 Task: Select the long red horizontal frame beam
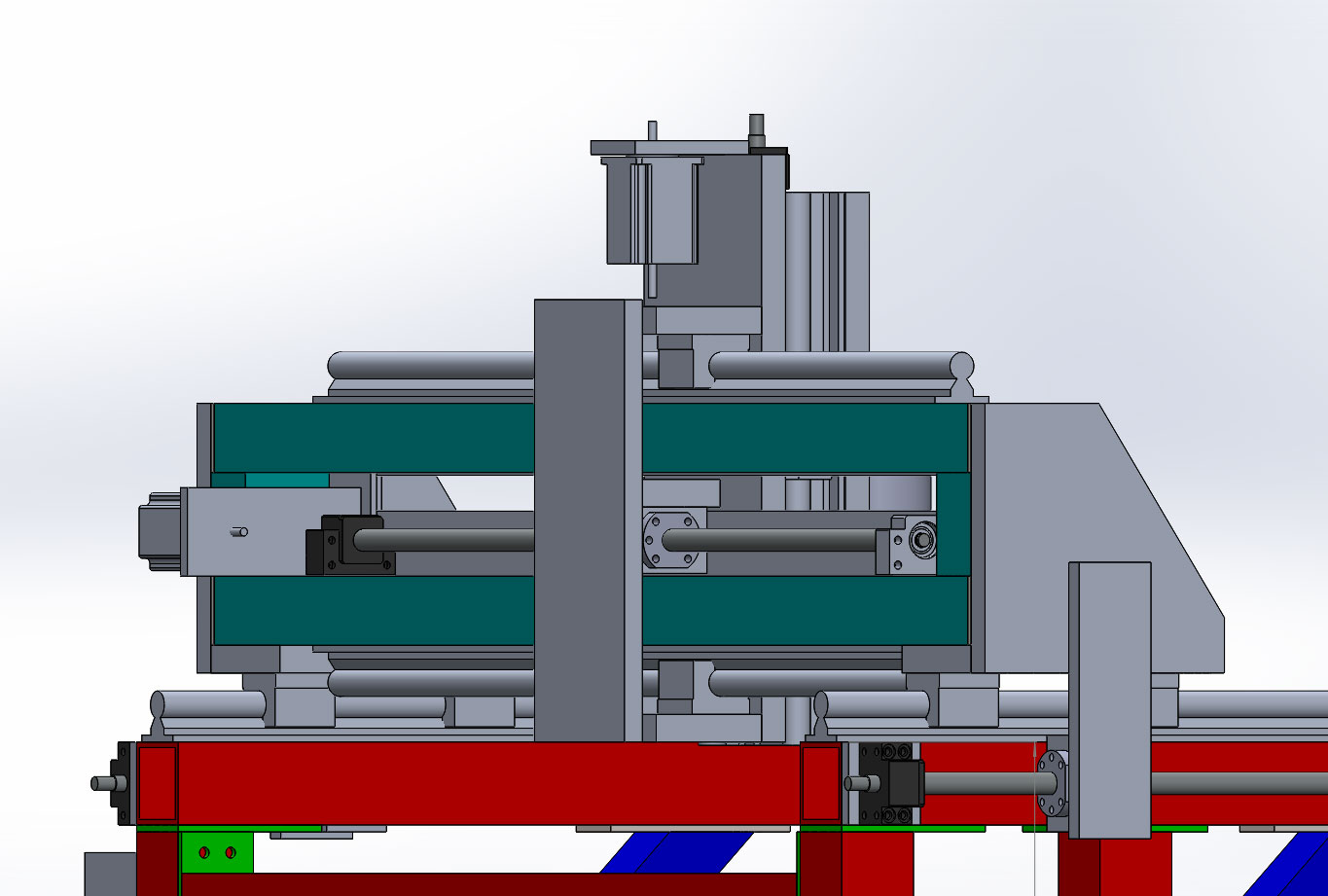(486, 783)
